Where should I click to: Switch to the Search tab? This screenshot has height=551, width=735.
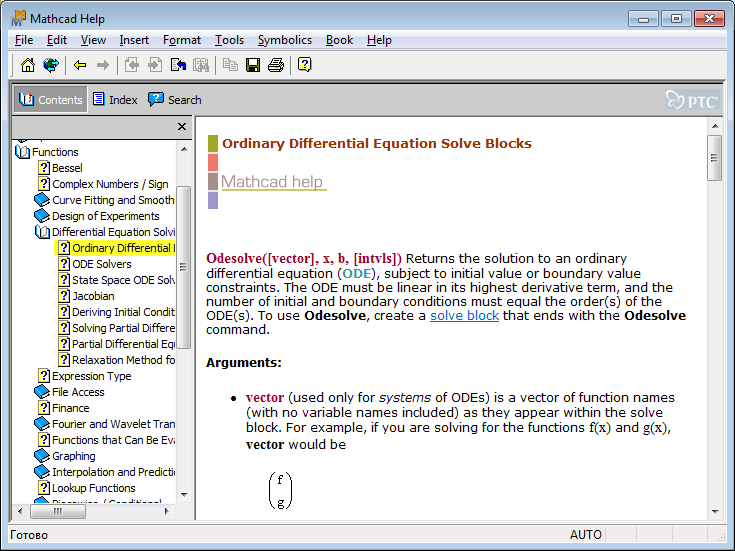[175, 99]
